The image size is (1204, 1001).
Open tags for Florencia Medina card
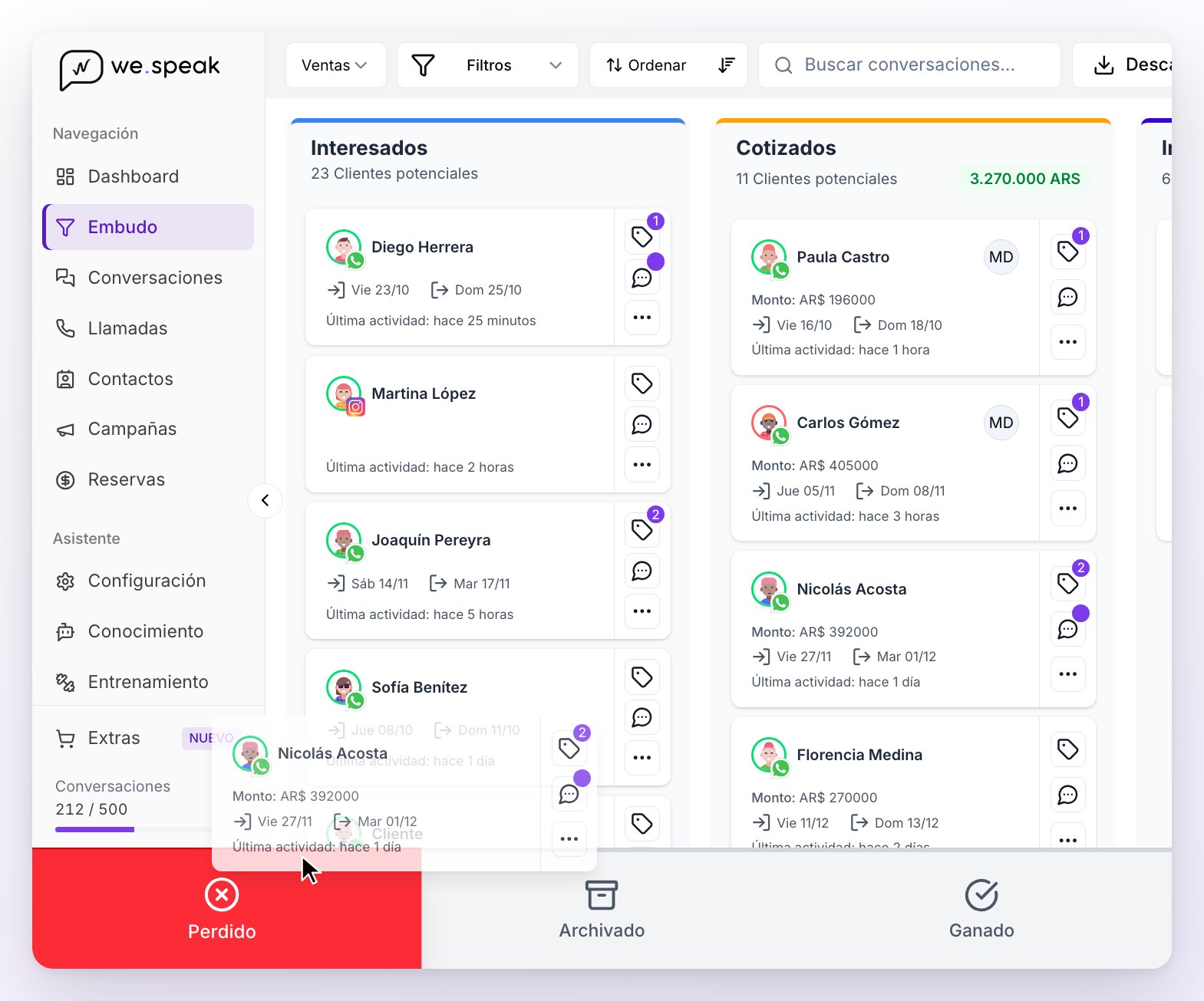pos(1068,749)
